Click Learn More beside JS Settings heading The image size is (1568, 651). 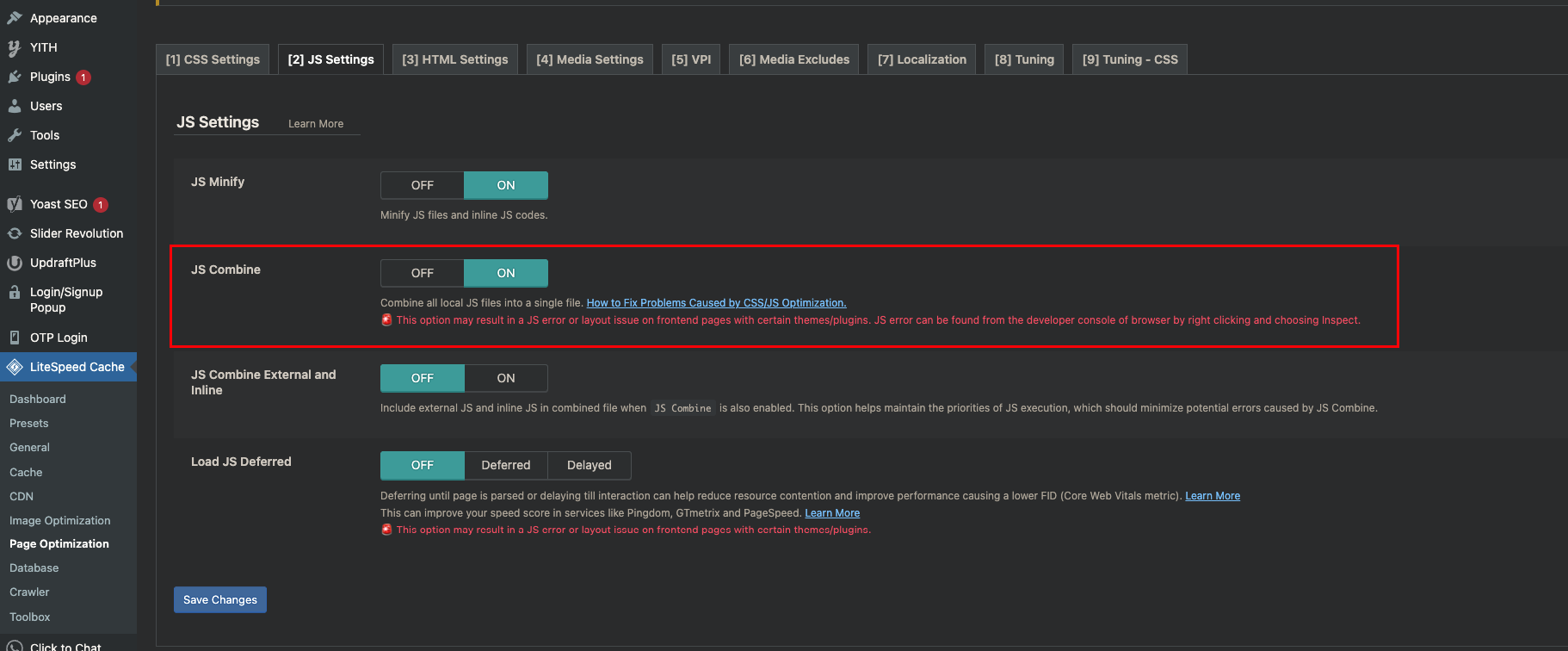coord(316,124)
